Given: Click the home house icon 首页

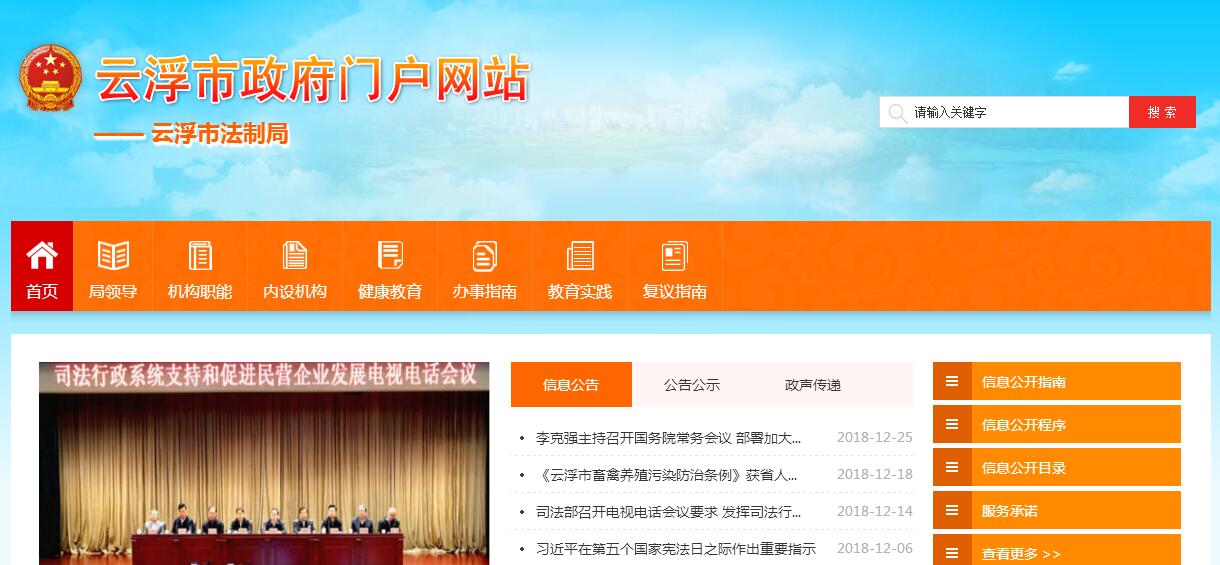Looking at the screenshot, I should (42, 255).
